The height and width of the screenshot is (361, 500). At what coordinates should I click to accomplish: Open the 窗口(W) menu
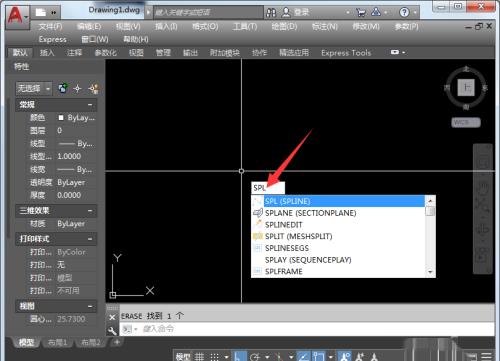coord(95,39)
